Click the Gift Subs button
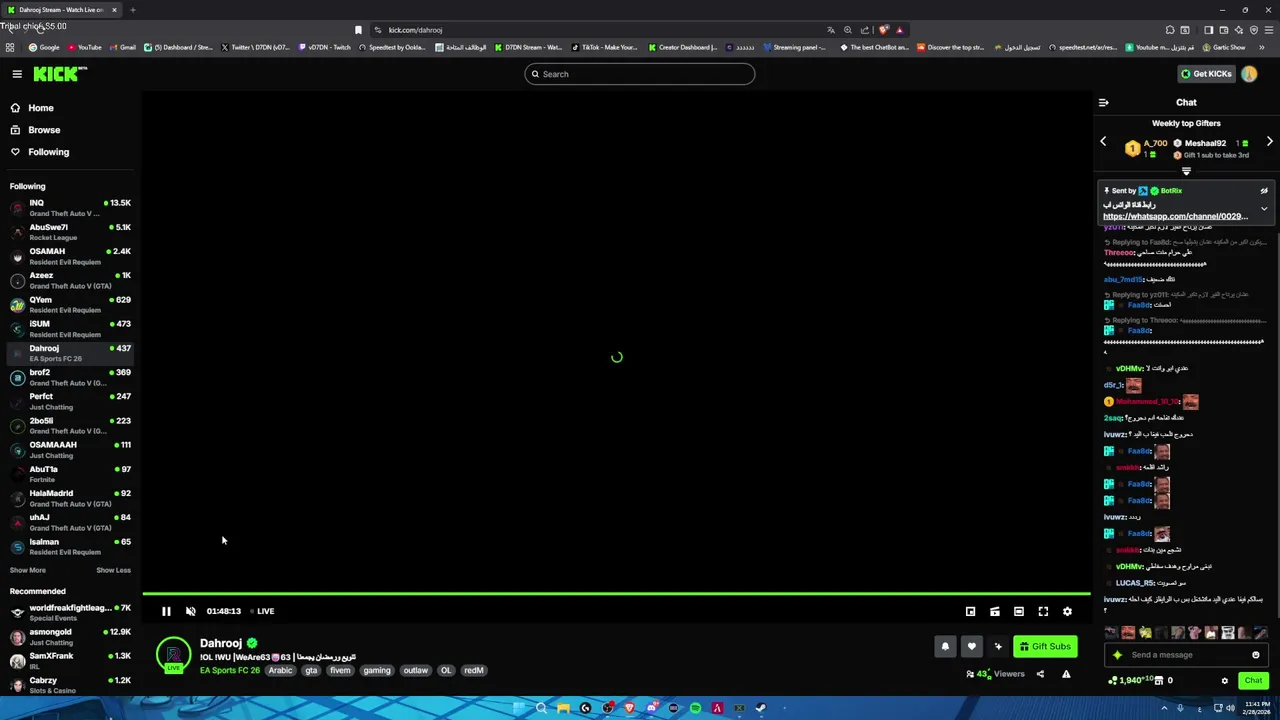 coord(1045,646)
